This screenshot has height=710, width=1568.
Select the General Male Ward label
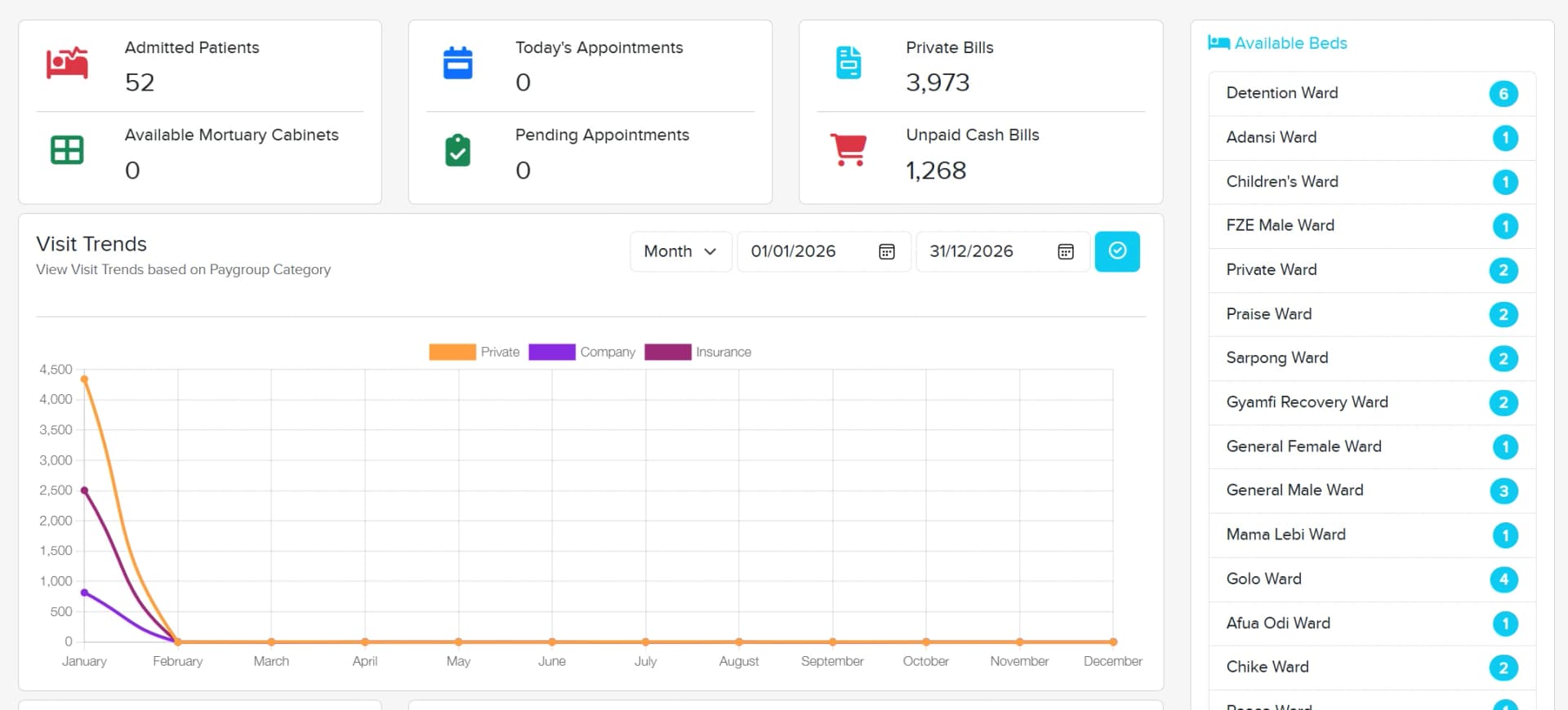pyautogui.click(x=1294, y=490)
